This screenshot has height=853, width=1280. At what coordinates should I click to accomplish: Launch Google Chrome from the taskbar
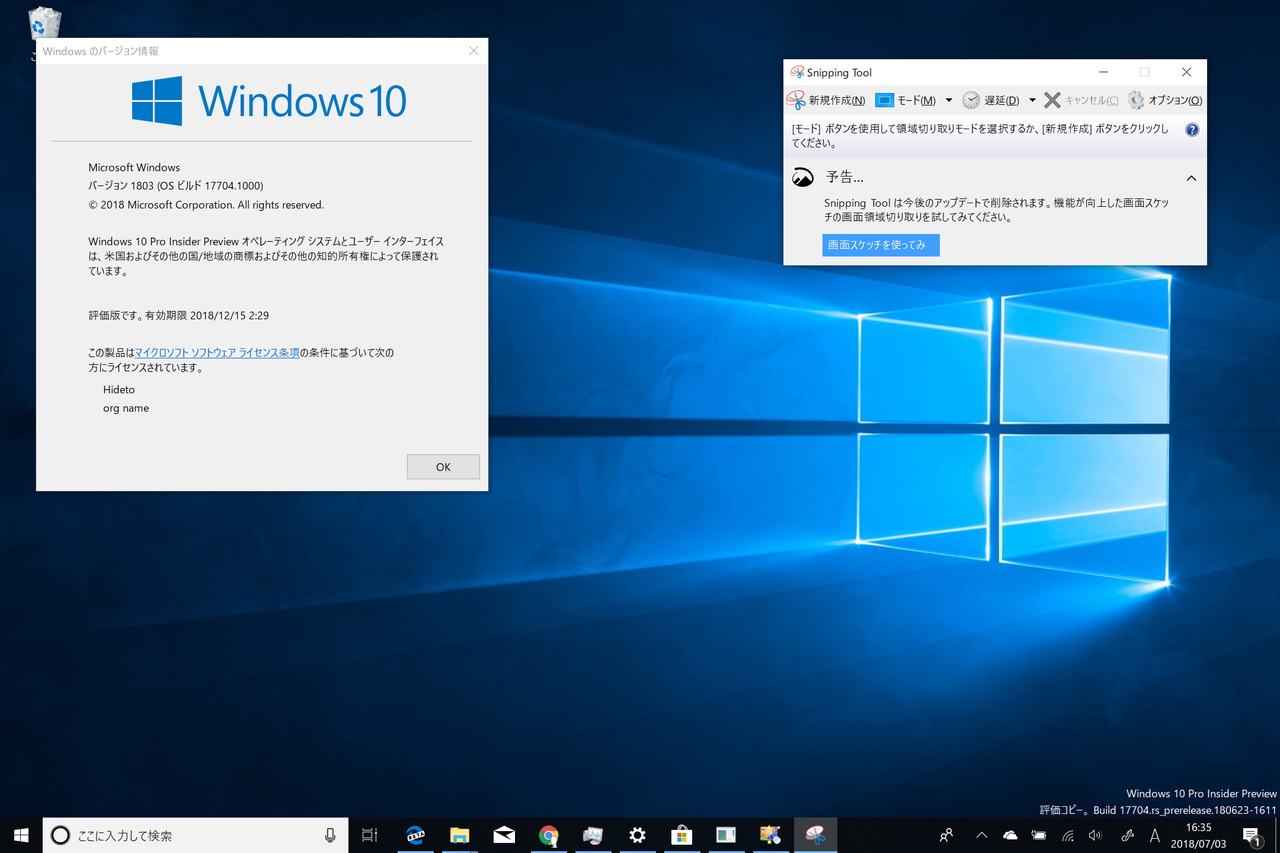click(549, 835)
